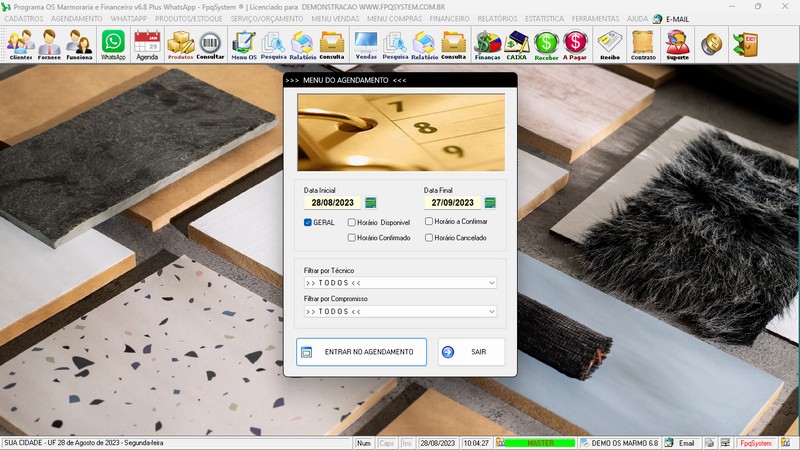Click Data Inicial date field 28/08/2023
Image resolution: width=800 pixels, height=450 pixels.
point(333,203)
